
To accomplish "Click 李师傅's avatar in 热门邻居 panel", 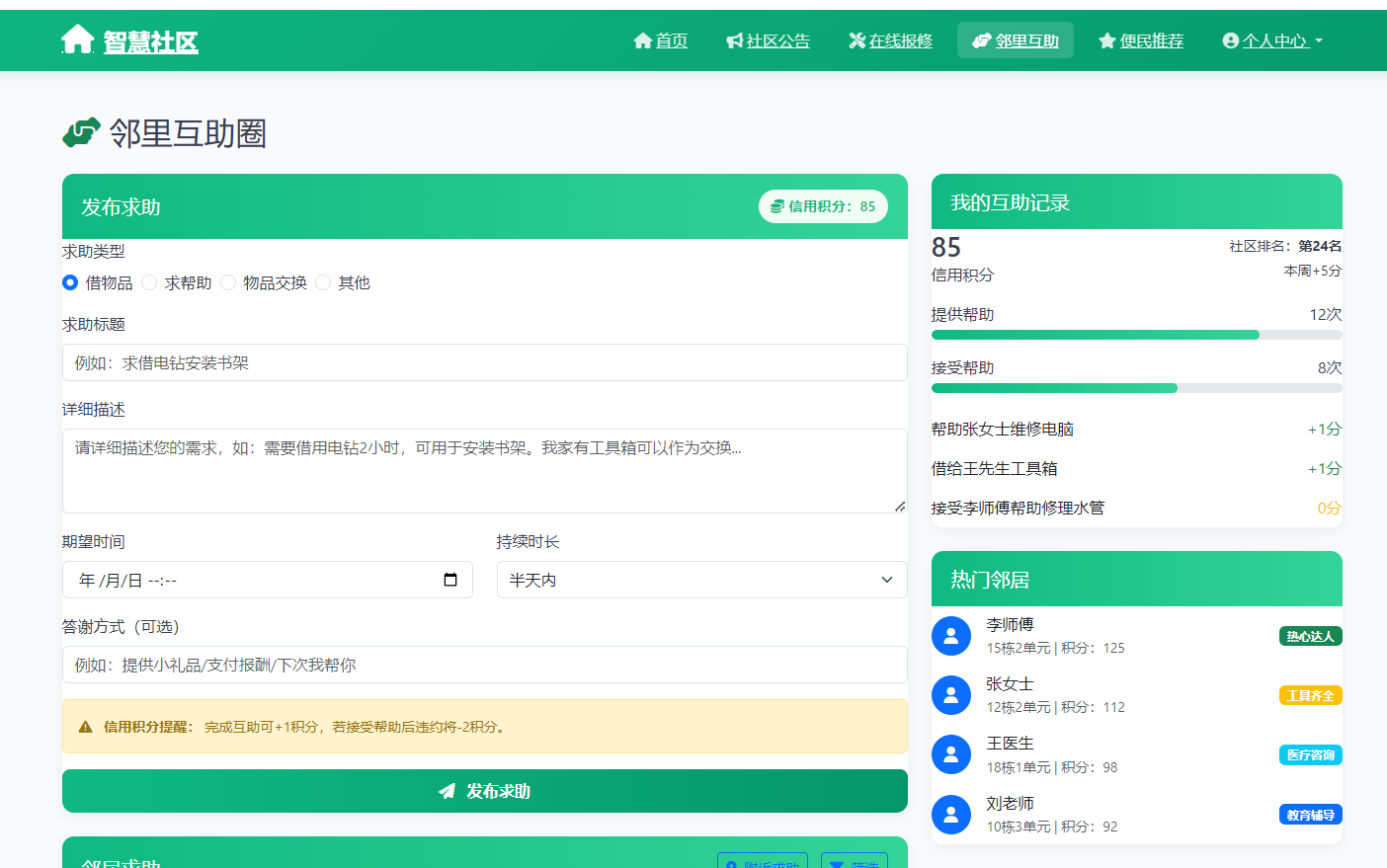I will tap(950, 635).
